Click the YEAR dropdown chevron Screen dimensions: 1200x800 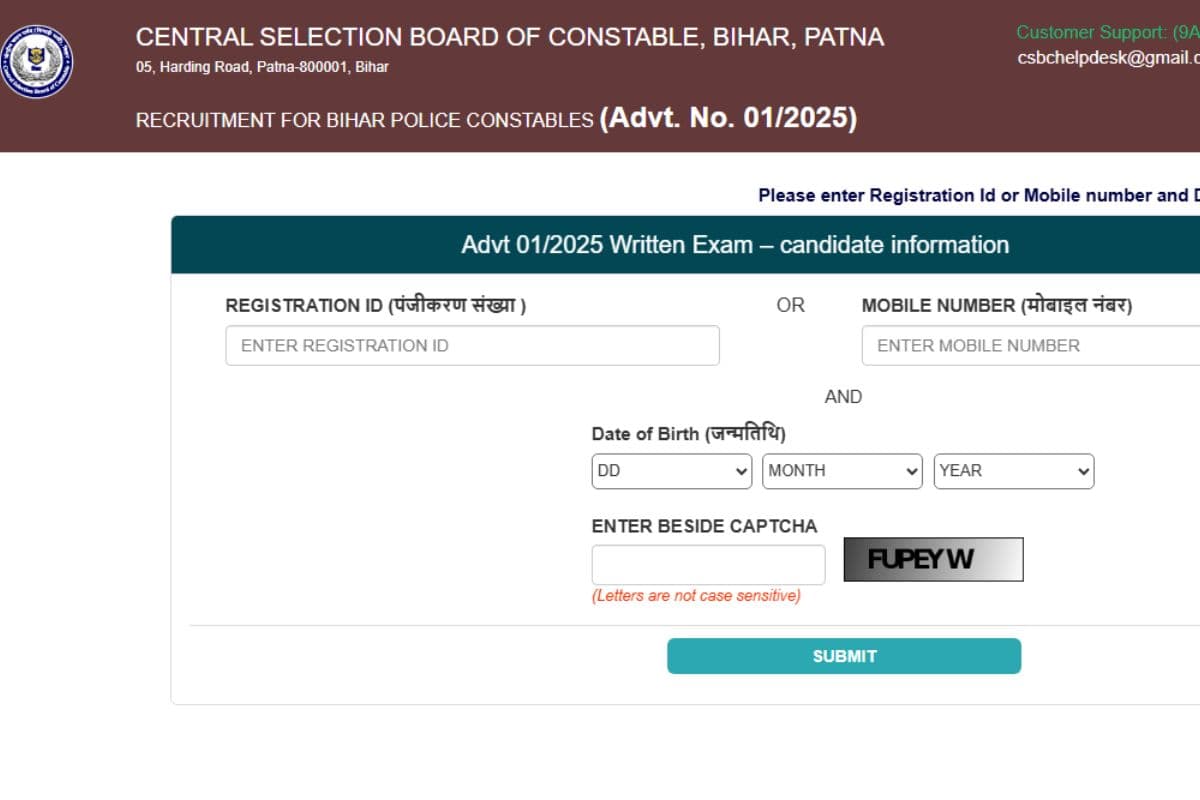pyautogui.click(x=1083, y=471)
